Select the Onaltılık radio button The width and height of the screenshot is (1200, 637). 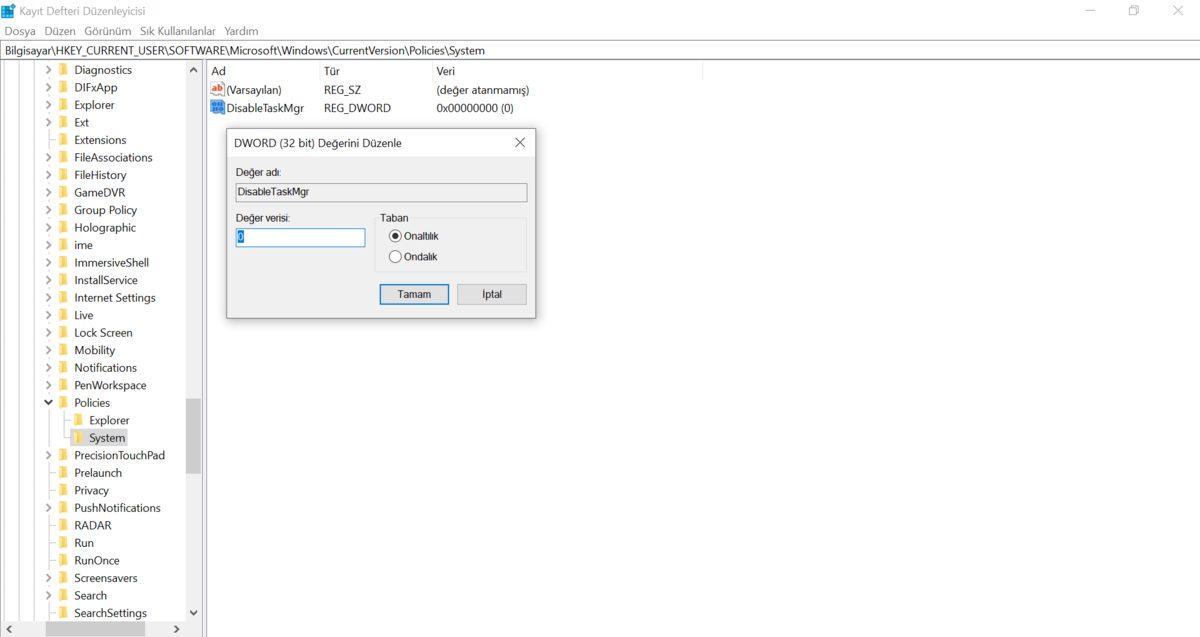[395, 236]
